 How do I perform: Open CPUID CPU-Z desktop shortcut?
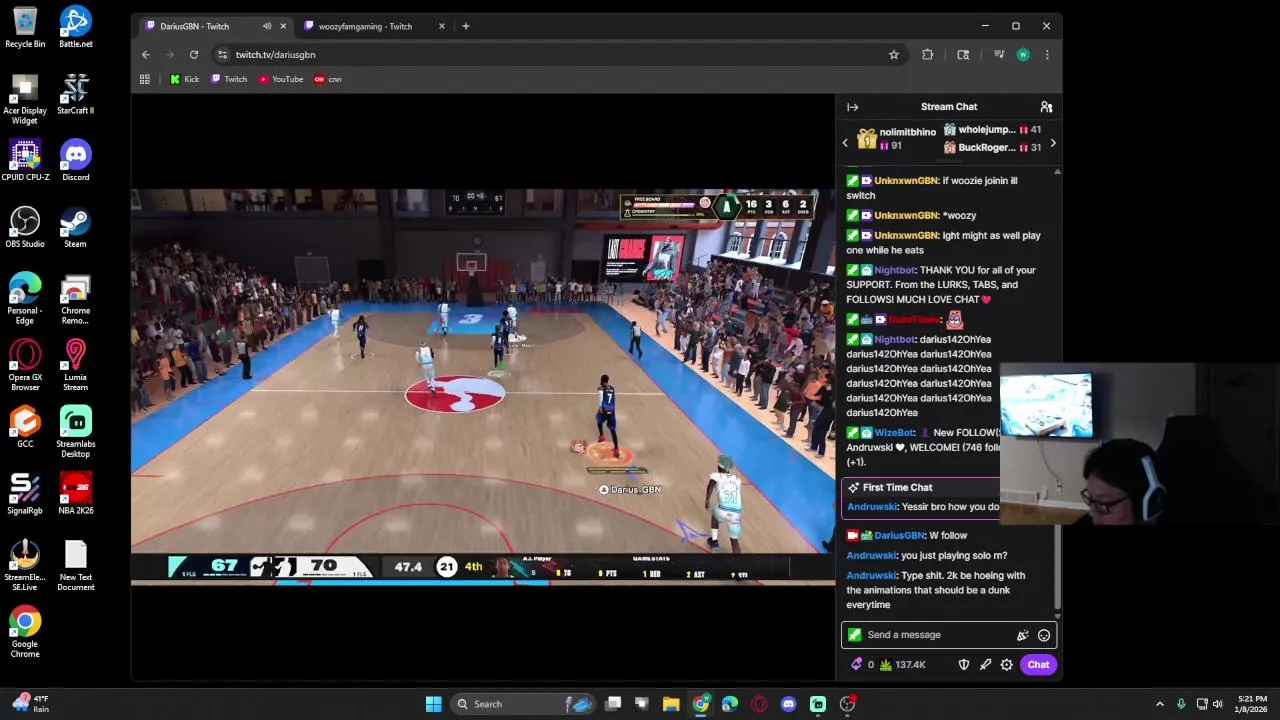(x=25, y=161)
